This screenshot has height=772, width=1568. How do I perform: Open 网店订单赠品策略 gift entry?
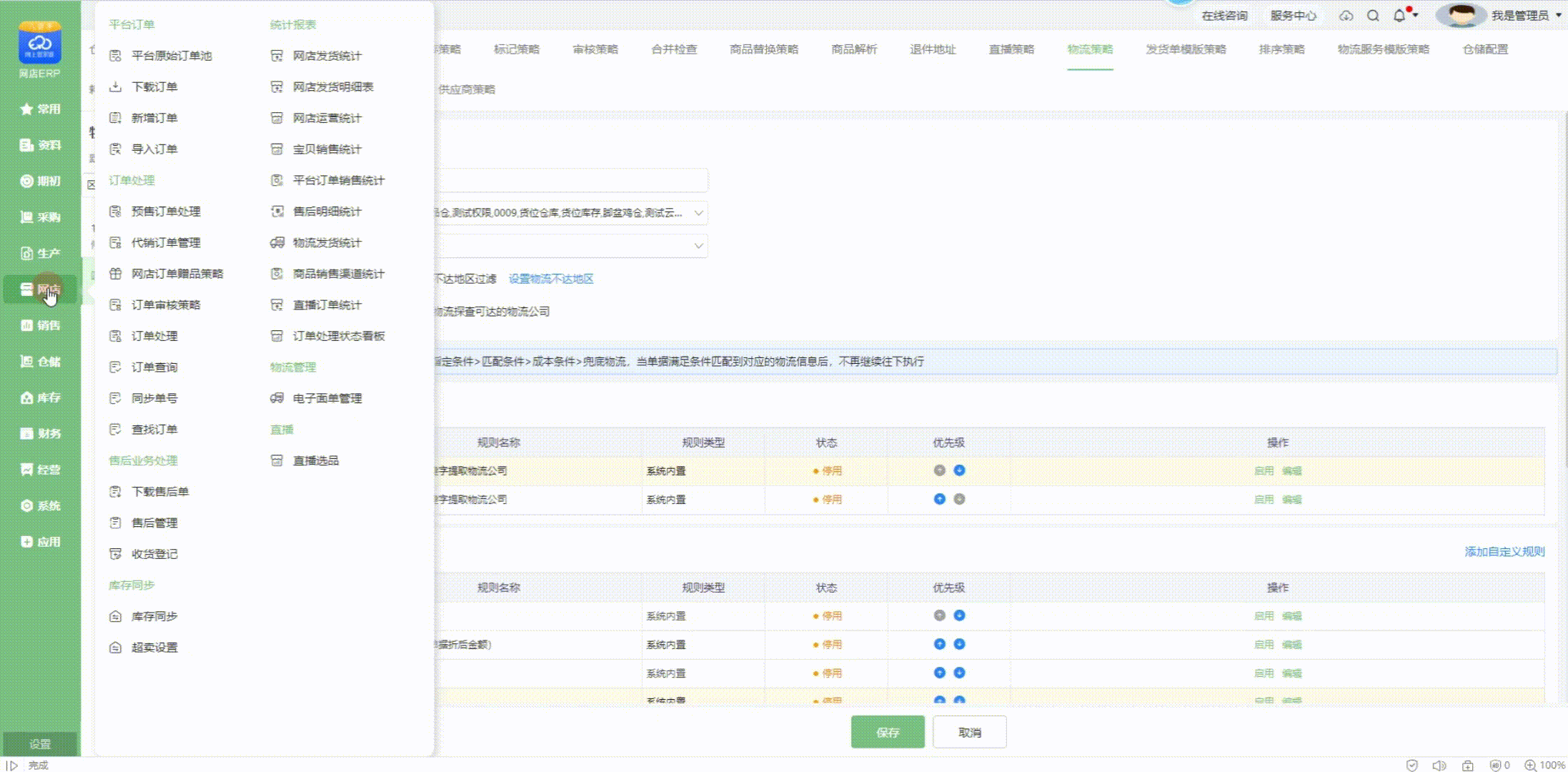click(x=177, y=274)
